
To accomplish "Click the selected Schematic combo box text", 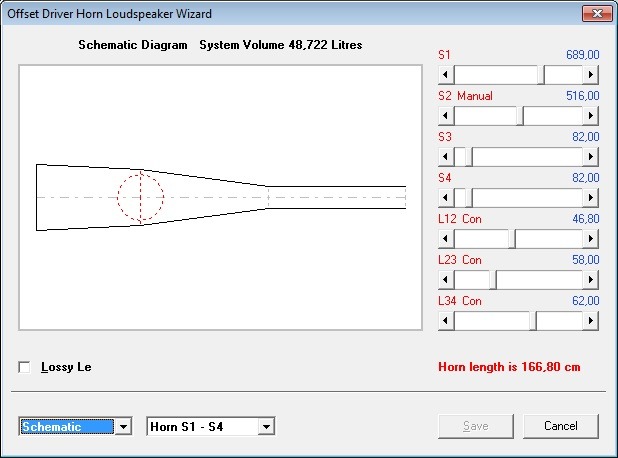I will tap(67, 426).
